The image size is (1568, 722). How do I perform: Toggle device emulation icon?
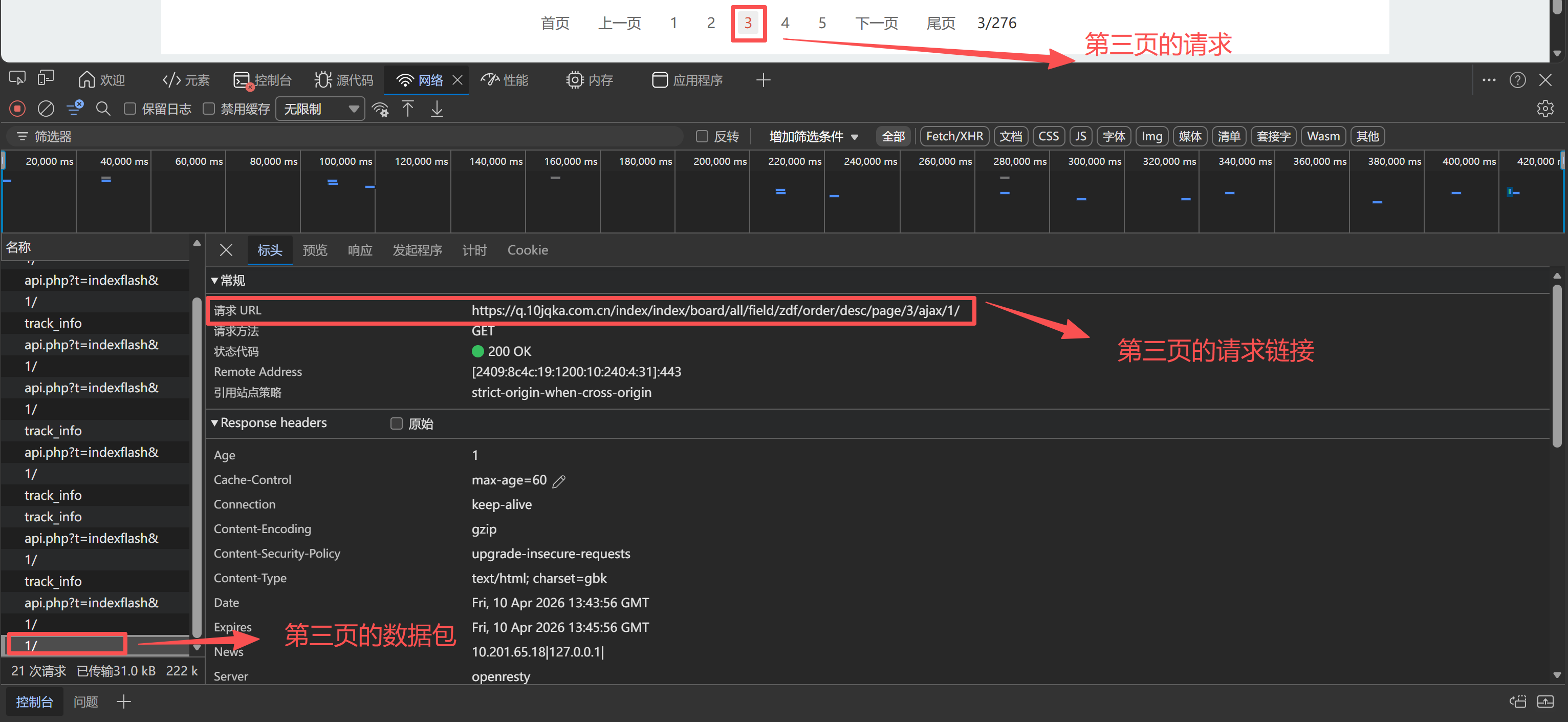(x=46, y=78)
